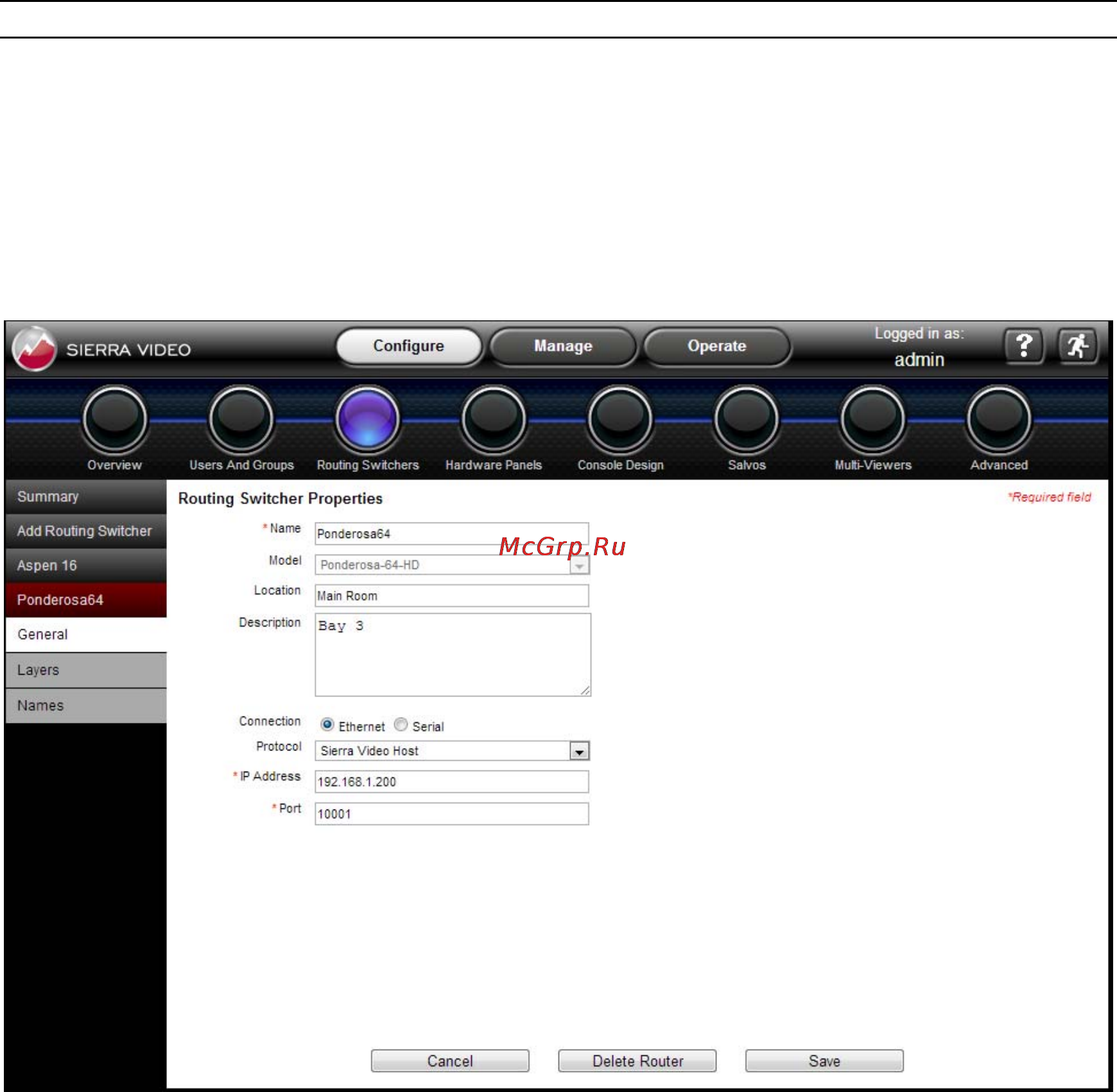The width and height of the screenshot is (1117, 1092).
Task: Open the General sidebar section
Action: click(86, 635)
